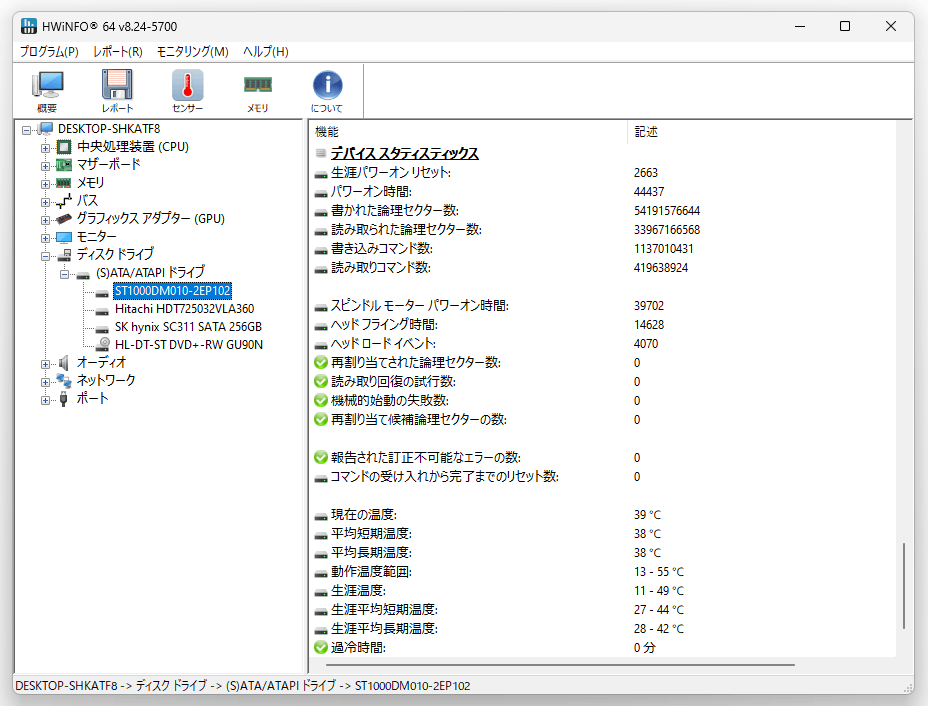Open the プログラム(P) menu
This screenshot has height=706, width=928.
[49, 51]
